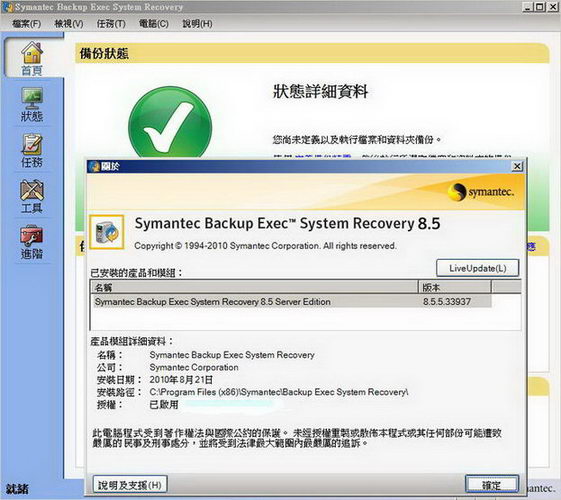
Task: Click the 說明及支援(H) button
Action: coord(130,485)
